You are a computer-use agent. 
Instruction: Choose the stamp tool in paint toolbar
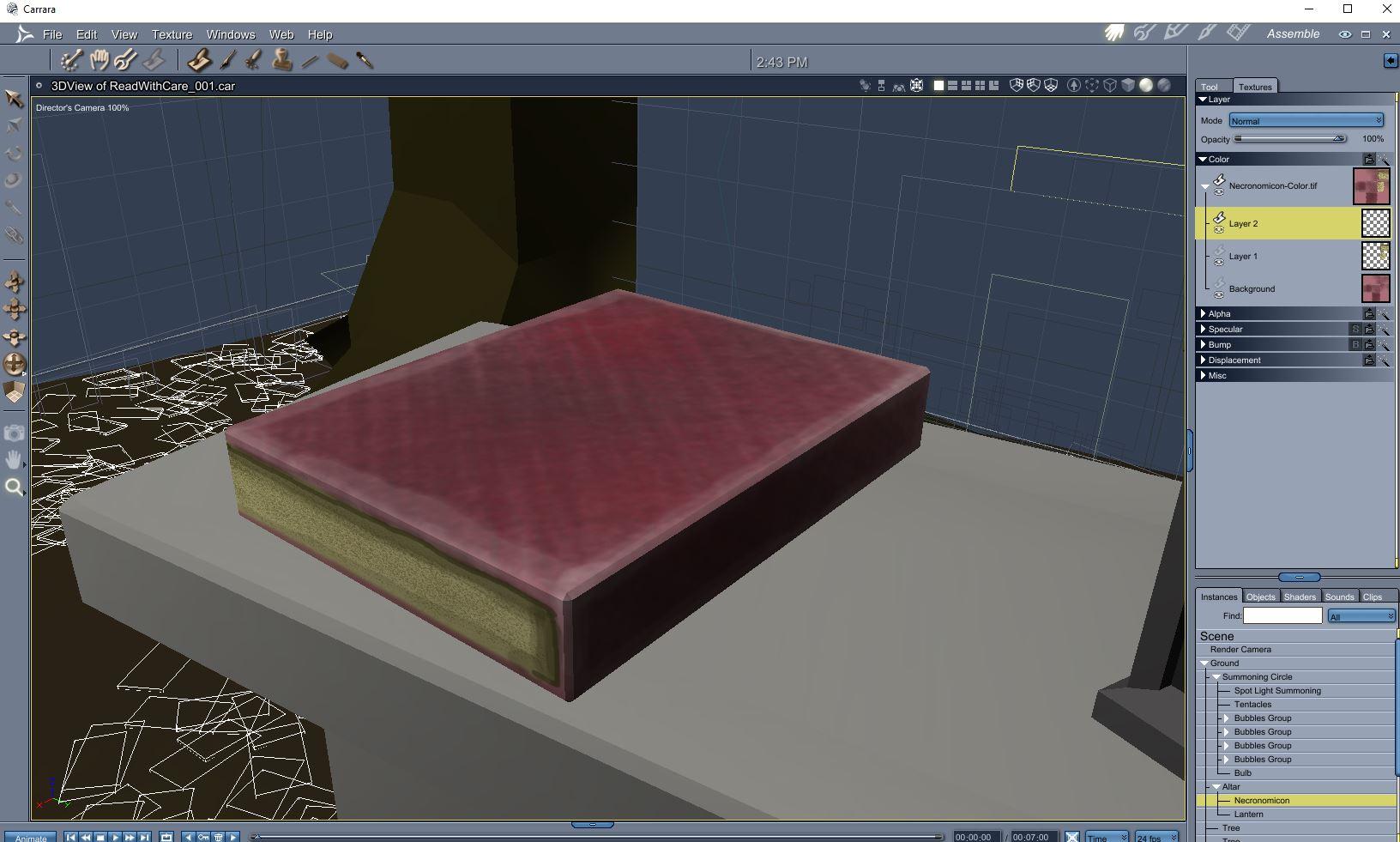tap(282, 60)
